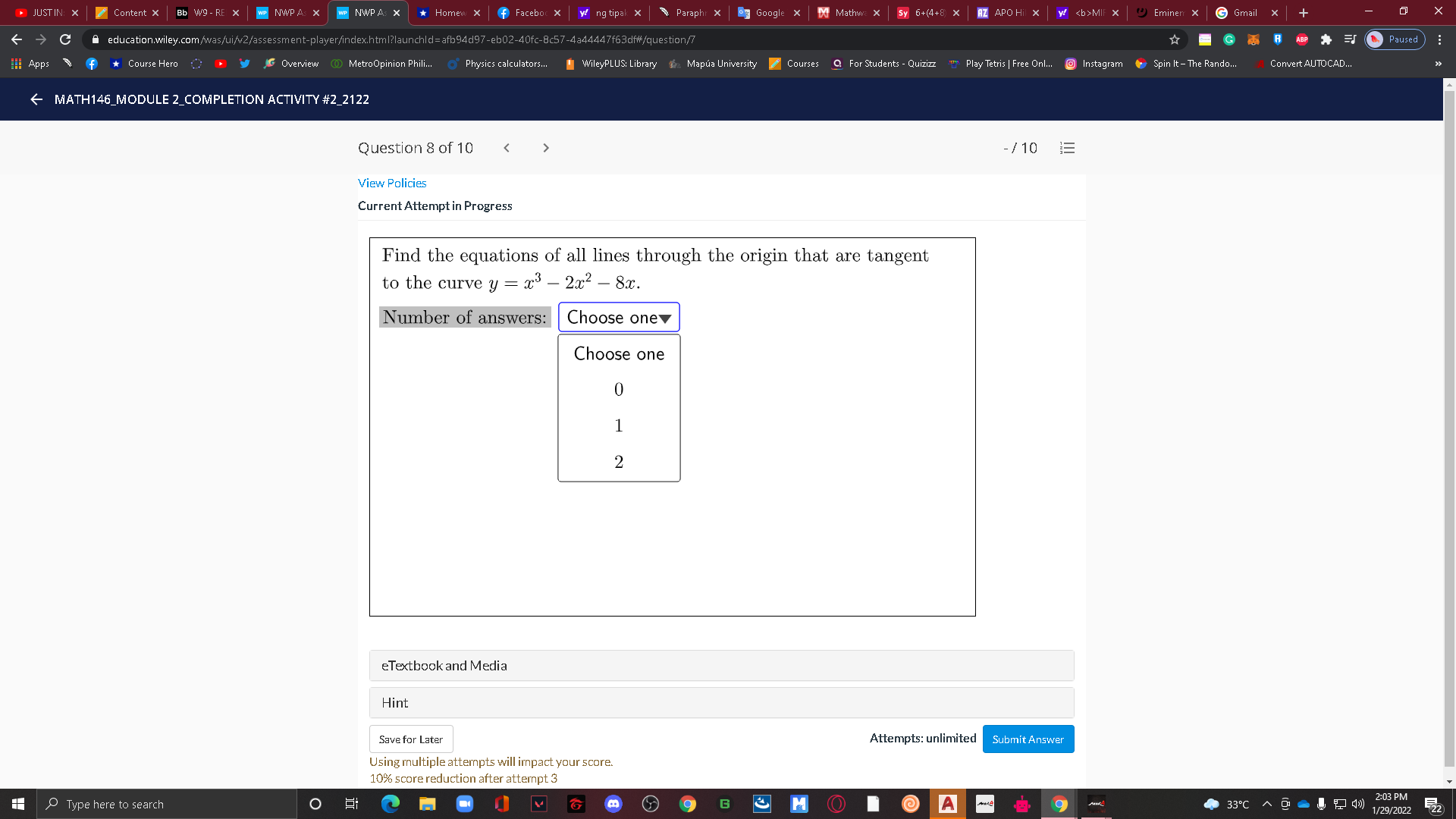Expand the eTextbook and Media section
The height and width of the screenshot is (819, 1456).
click(x=444, y=665)
